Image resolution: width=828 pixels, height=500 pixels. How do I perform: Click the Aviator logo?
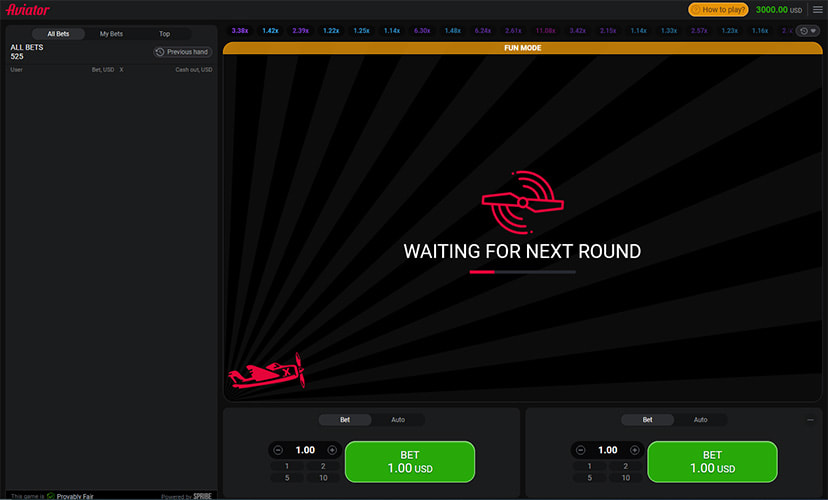point(27,9)
